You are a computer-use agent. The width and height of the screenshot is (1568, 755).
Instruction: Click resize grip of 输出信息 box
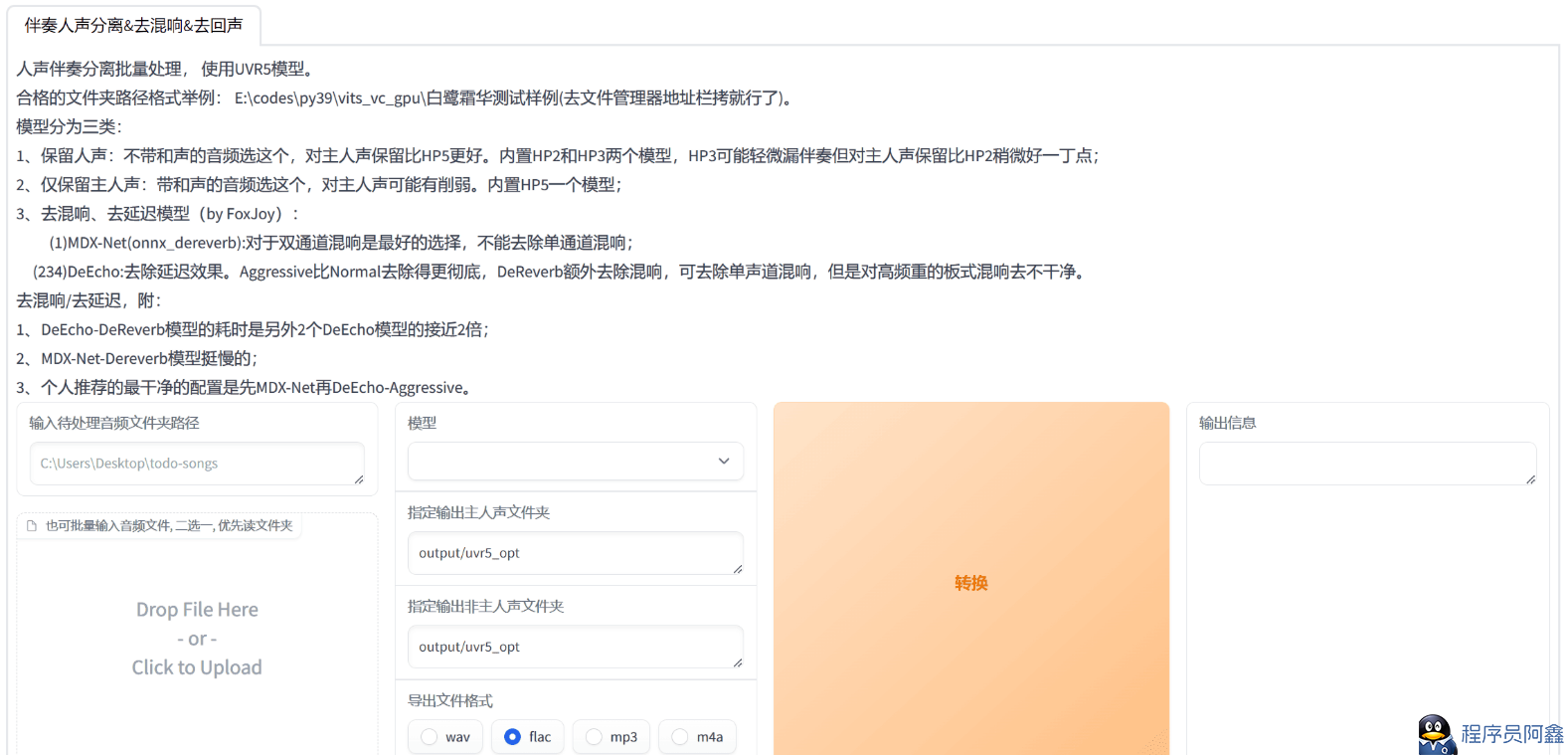coord(1531,479)
